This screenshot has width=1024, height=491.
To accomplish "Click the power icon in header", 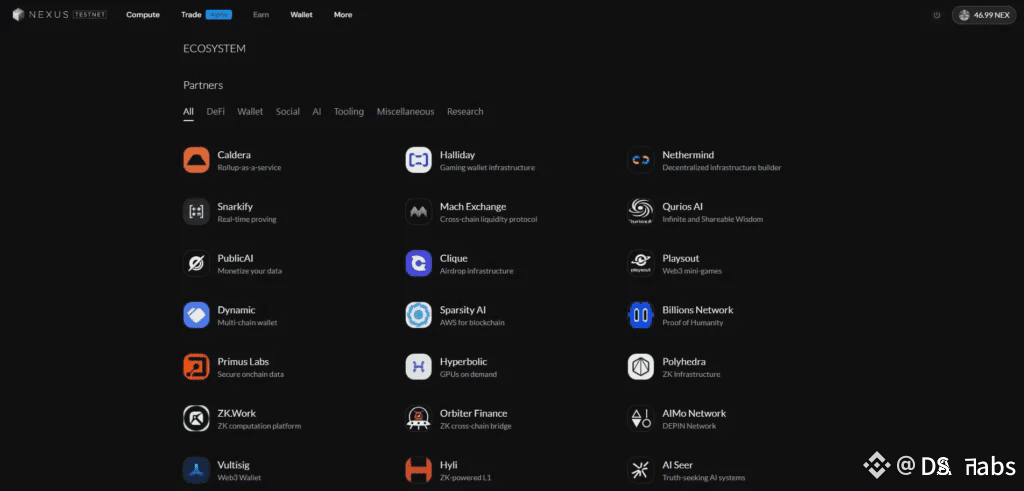I will pyautogui.click(x=936, y=15).
